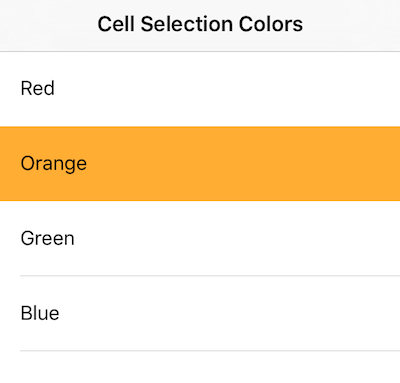Click separator line under the Green row

point(210,276)
